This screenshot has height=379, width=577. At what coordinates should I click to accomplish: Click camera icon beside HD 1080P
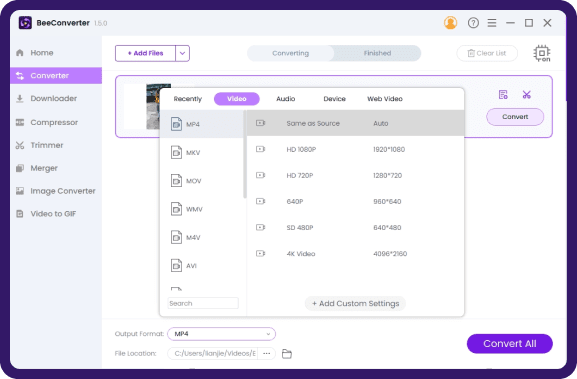261,149
